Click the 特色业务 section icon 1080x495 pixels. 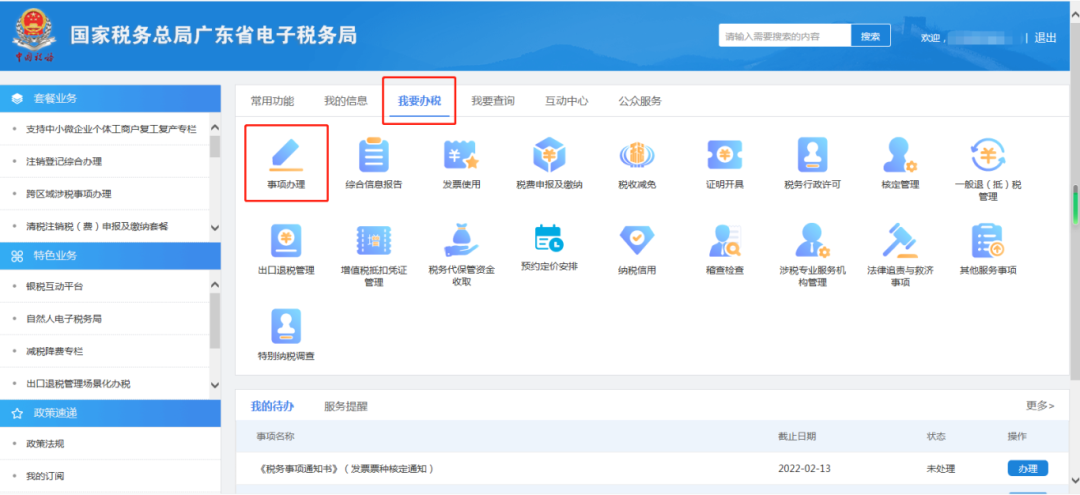click(x=18, y=256)
